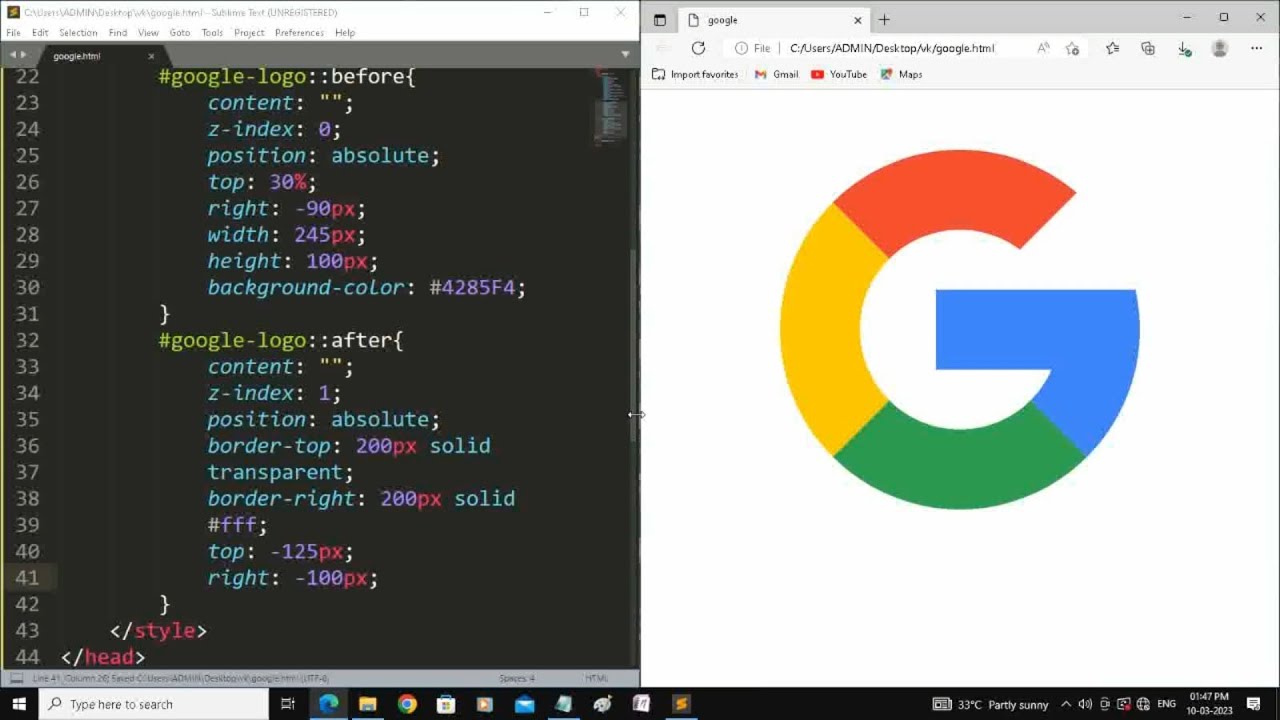
Task: Open ENG language indicator
Action: [1166, 704]
